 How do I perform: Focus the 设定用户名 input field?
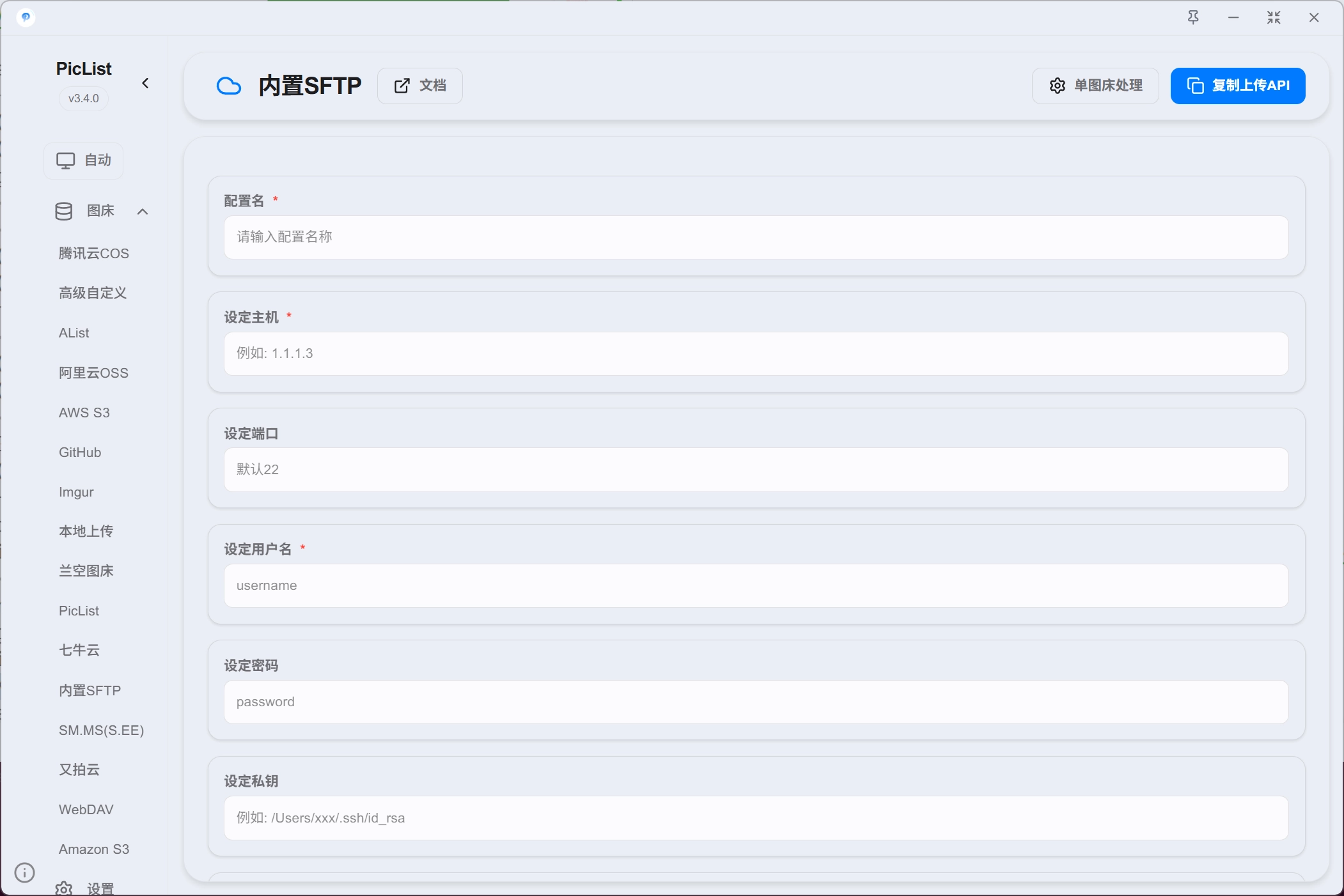point(756,585)
